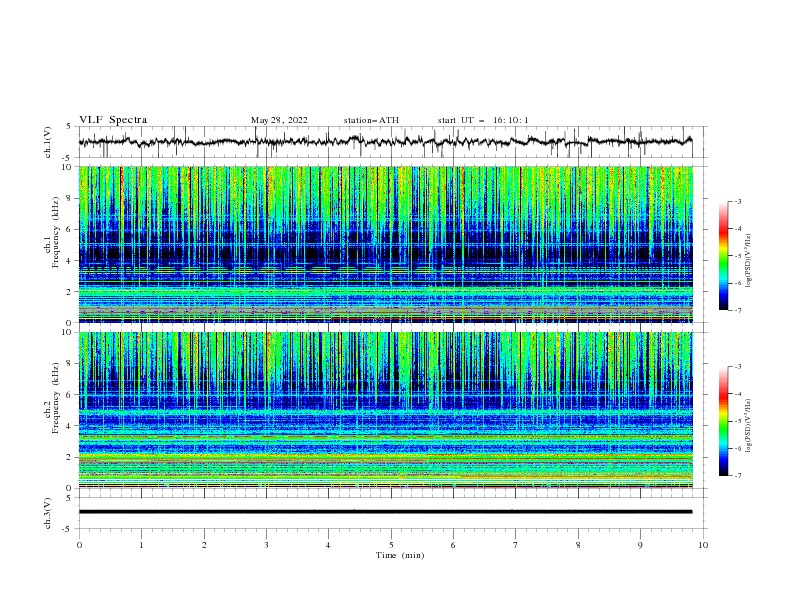Click the "Time (min)" x-axis label
The height and width of the screenshot is (612, 792).
point(400,555)
